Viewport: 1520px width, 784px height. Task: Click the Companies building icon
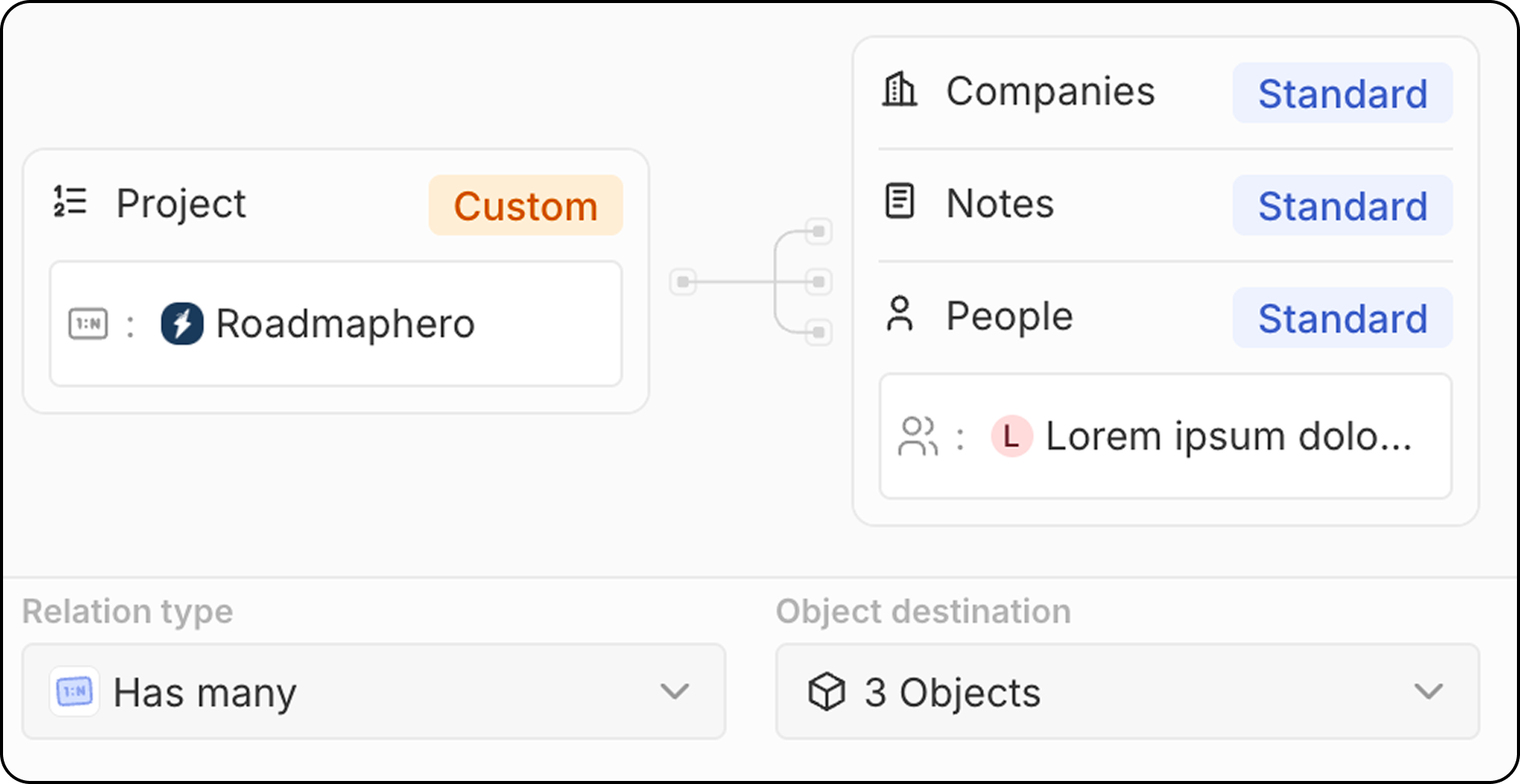click(x=899, y=90)
